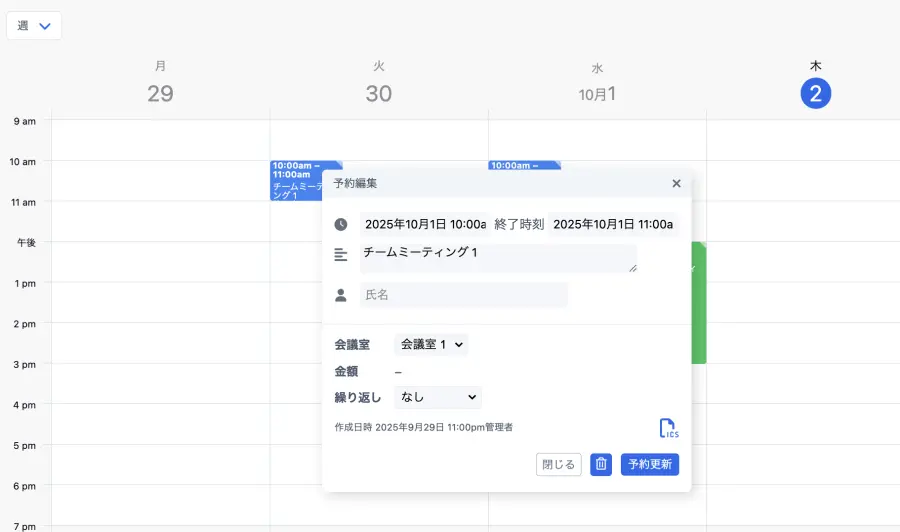Image resolution: width=900 pixels, height=532 pixels.
Task: Download the ICS calendar file icon
Action: tap(668, 428)
